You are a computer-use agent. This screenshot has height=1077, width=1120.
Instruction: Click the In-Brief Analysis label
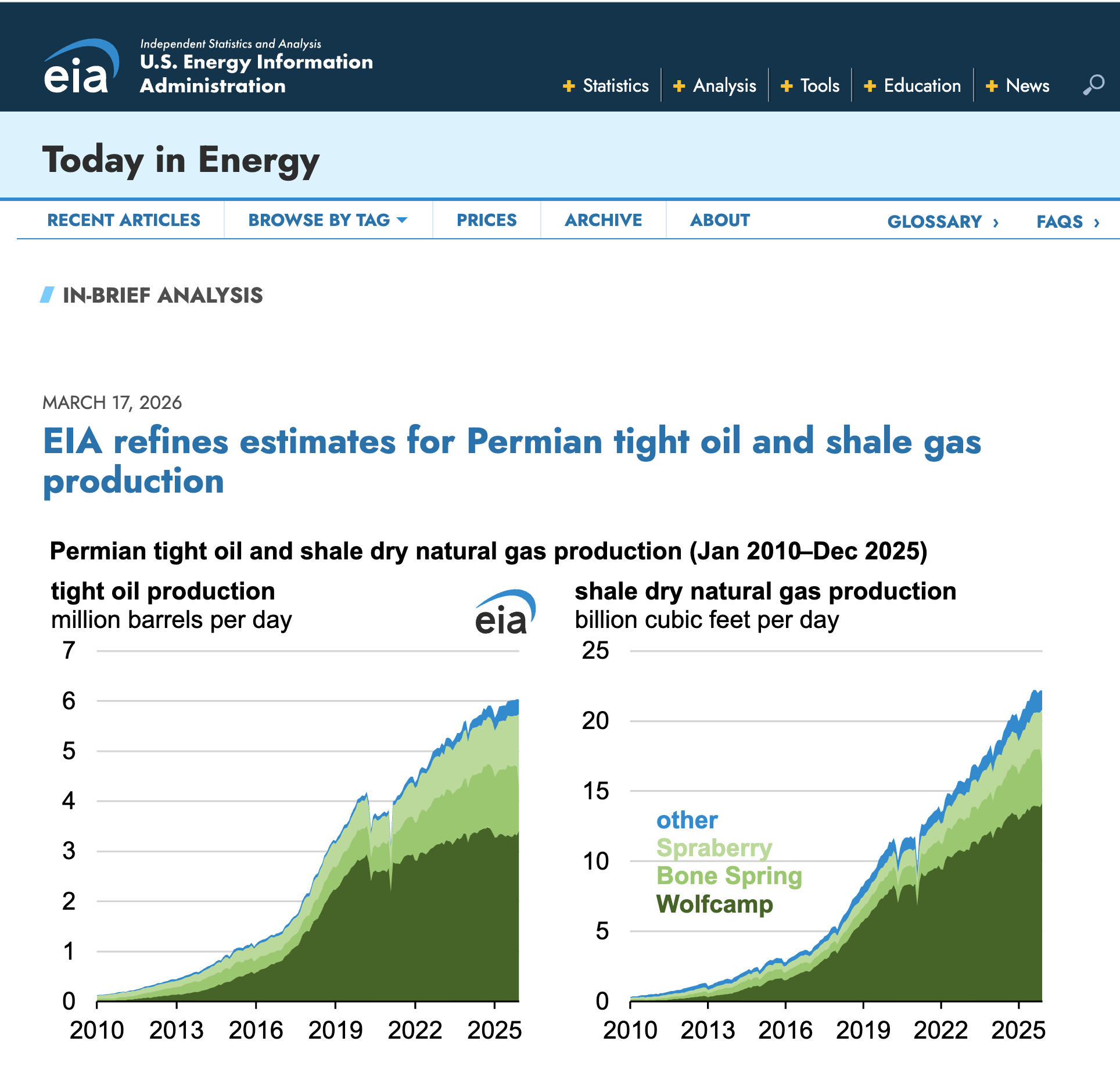(163, 296)
